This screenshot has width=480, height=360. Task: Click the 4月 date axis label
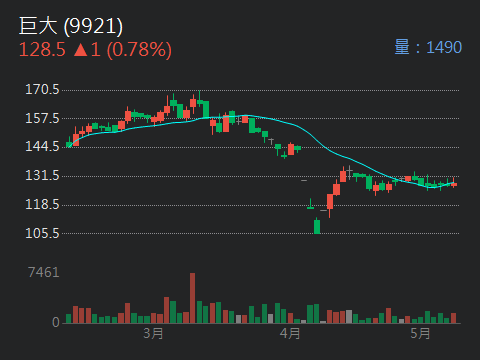290,333
